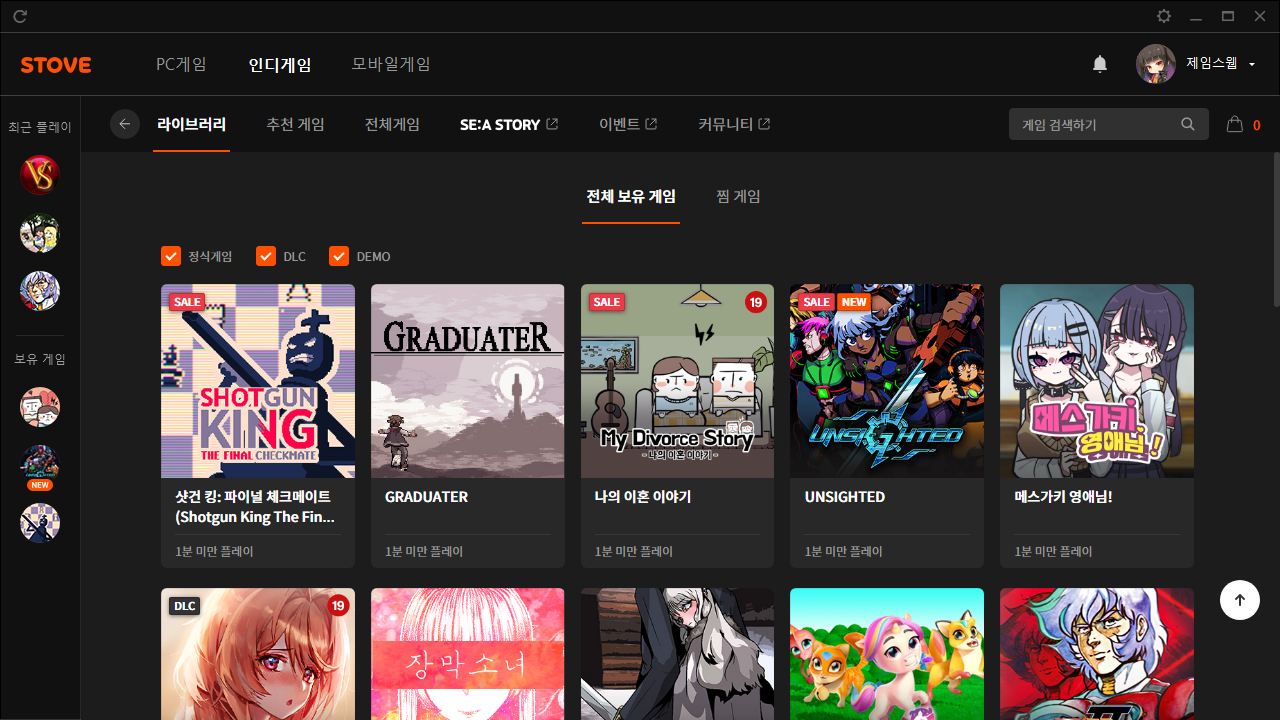Screen dimensions: 1280x720
Task: Click the back arrow button
Action: 125,124
